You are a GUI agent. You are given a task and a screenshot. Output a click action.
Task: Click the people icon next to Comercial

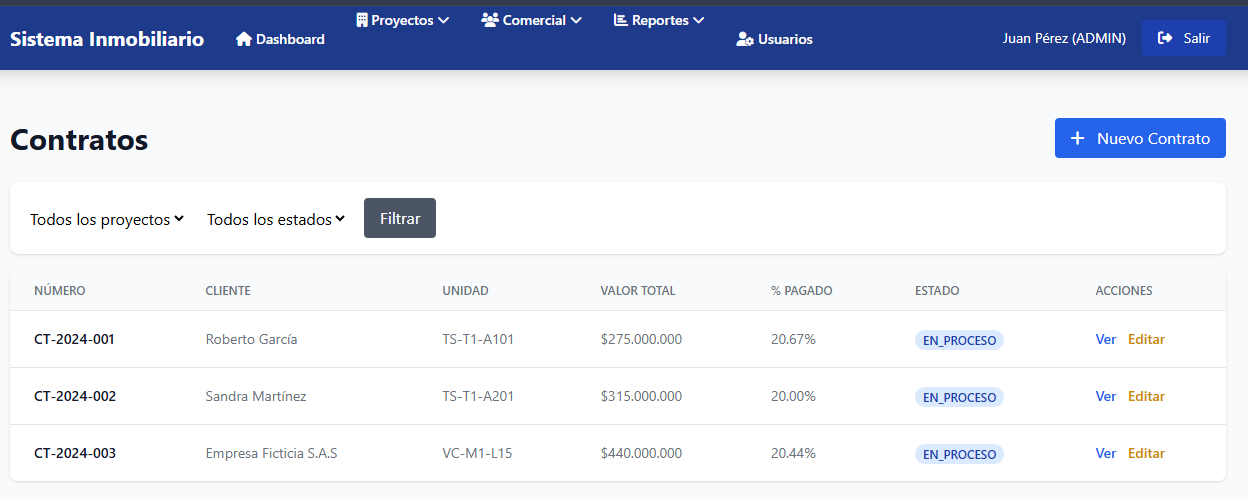(490, 19)
